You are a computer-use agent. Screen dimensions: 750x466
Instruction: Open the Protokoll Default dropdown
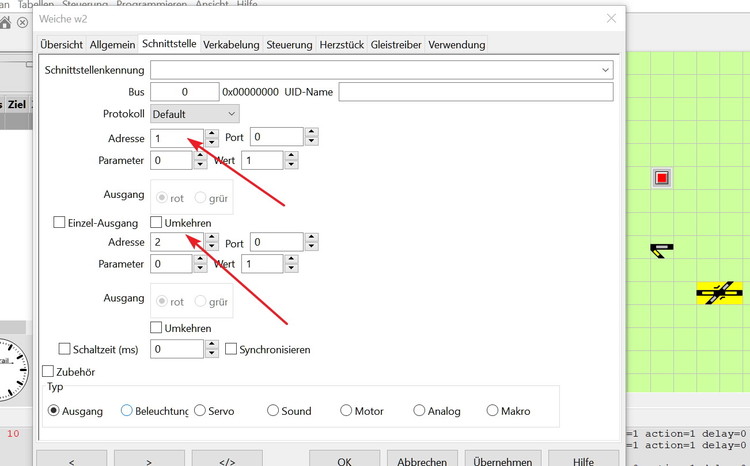click(x=195, y=114)
